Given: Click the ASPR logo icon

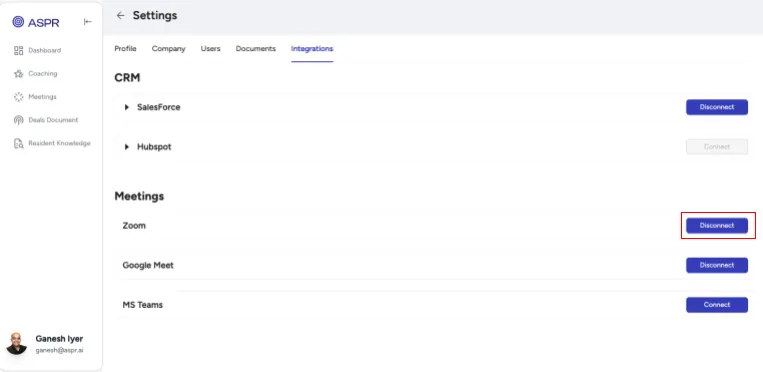Looking at the screenshot, I should pos(18,22).
